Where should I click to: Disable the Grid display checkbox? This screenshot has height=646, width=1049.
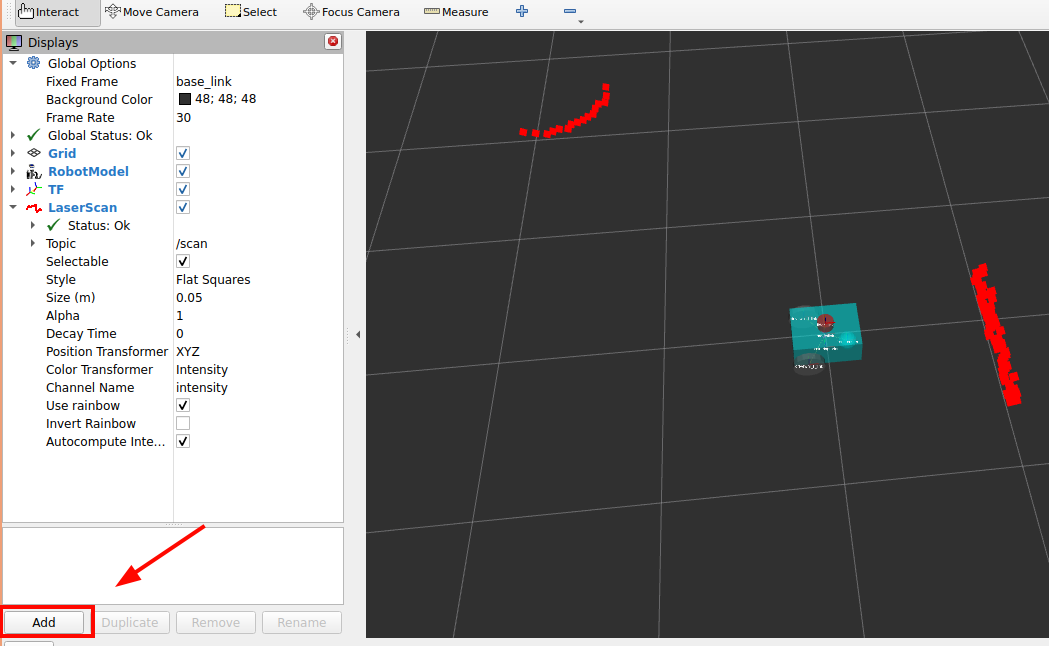point(183,154)
